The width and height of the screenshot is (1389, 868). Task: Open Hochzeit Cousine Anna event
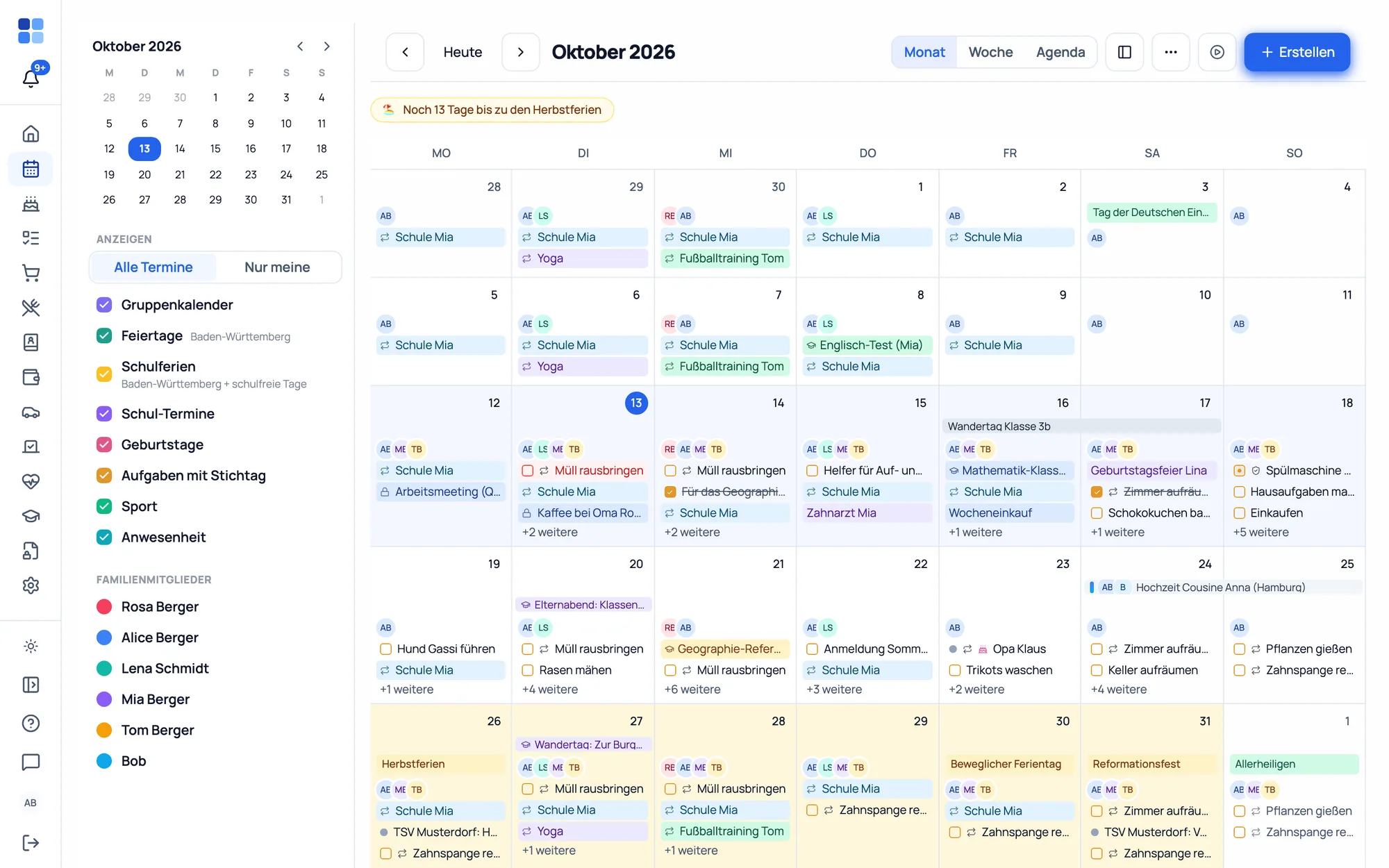pyautogui.click(x=1224, y=587)
